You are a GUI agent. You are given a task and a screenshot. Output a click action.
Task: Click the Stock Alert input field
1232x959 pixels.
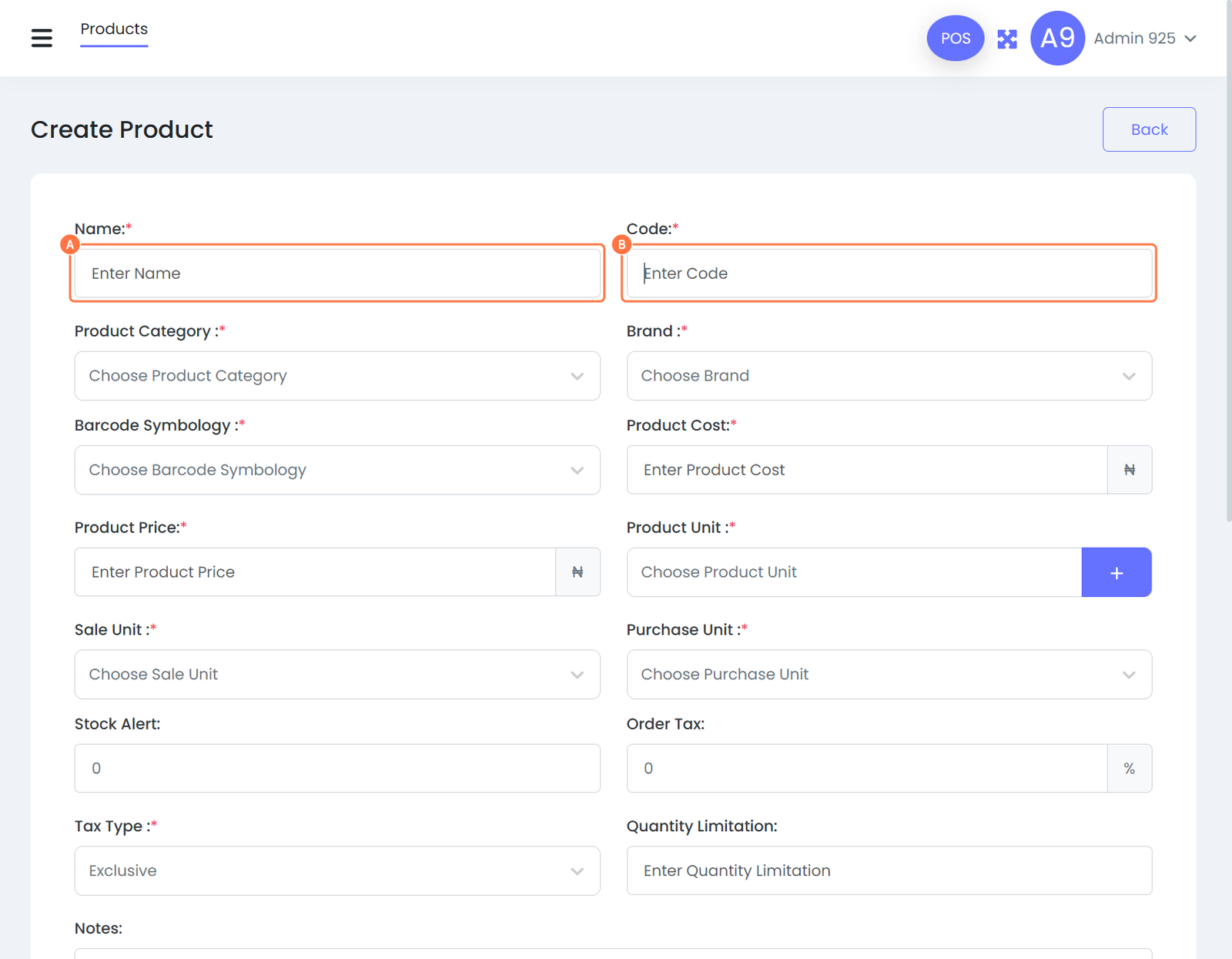coord(336,769)
